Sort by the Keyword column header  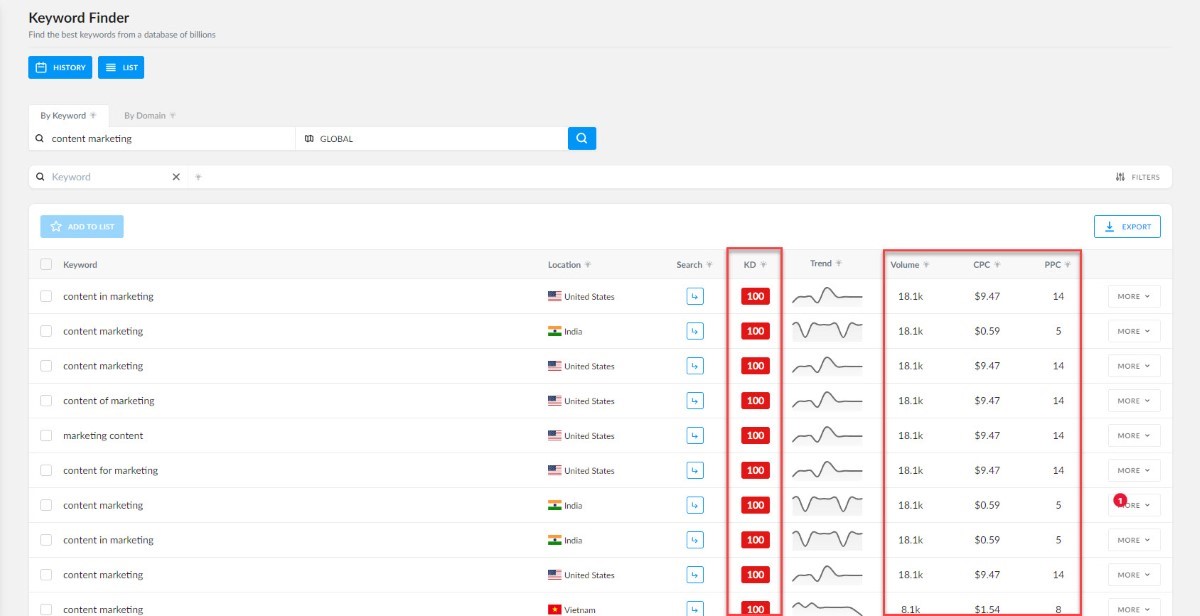point(80,265)
